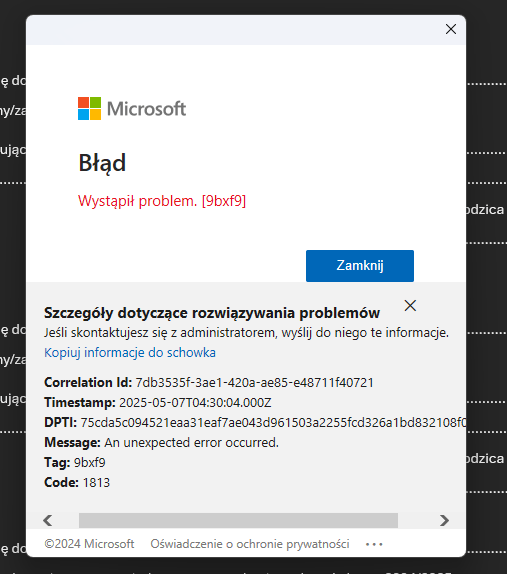Click the horizontal scrollbar right arrow
The image size is (507, 574).
(444, 520)
